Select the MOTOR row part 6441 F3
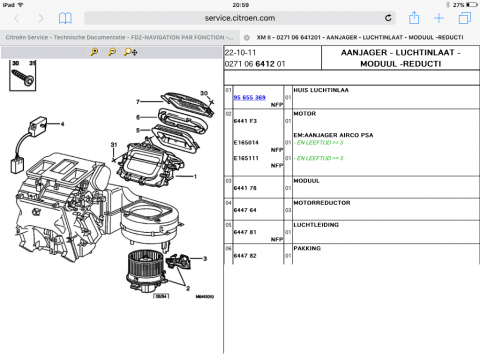The height and width of the screenshot is (360, 480). coord(245,121)
